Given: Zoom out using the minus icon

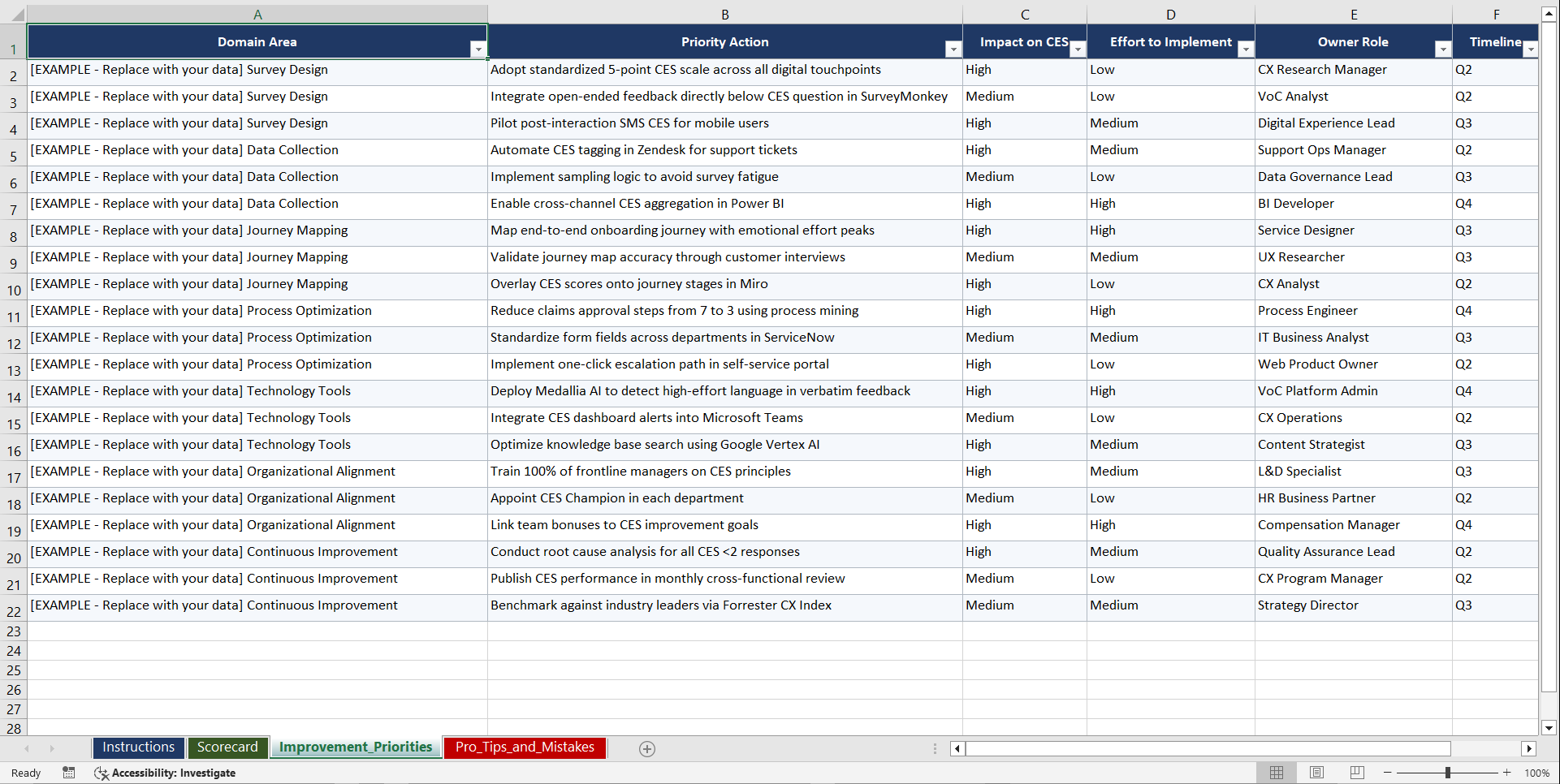Looking at the screenshot, I should pyautogui.click(x=1388, y=773).
